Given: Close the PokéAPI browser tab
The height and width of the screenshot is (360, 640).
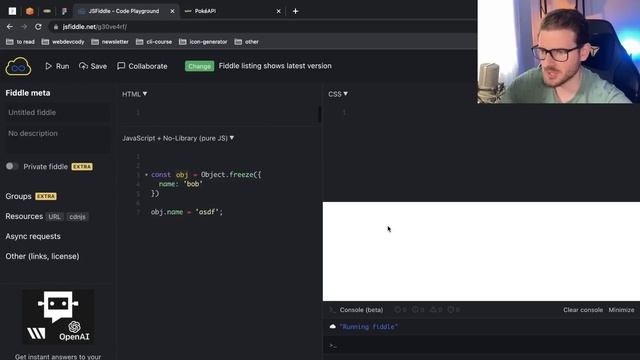Looking at the screenshot, I should click(278, 11).
